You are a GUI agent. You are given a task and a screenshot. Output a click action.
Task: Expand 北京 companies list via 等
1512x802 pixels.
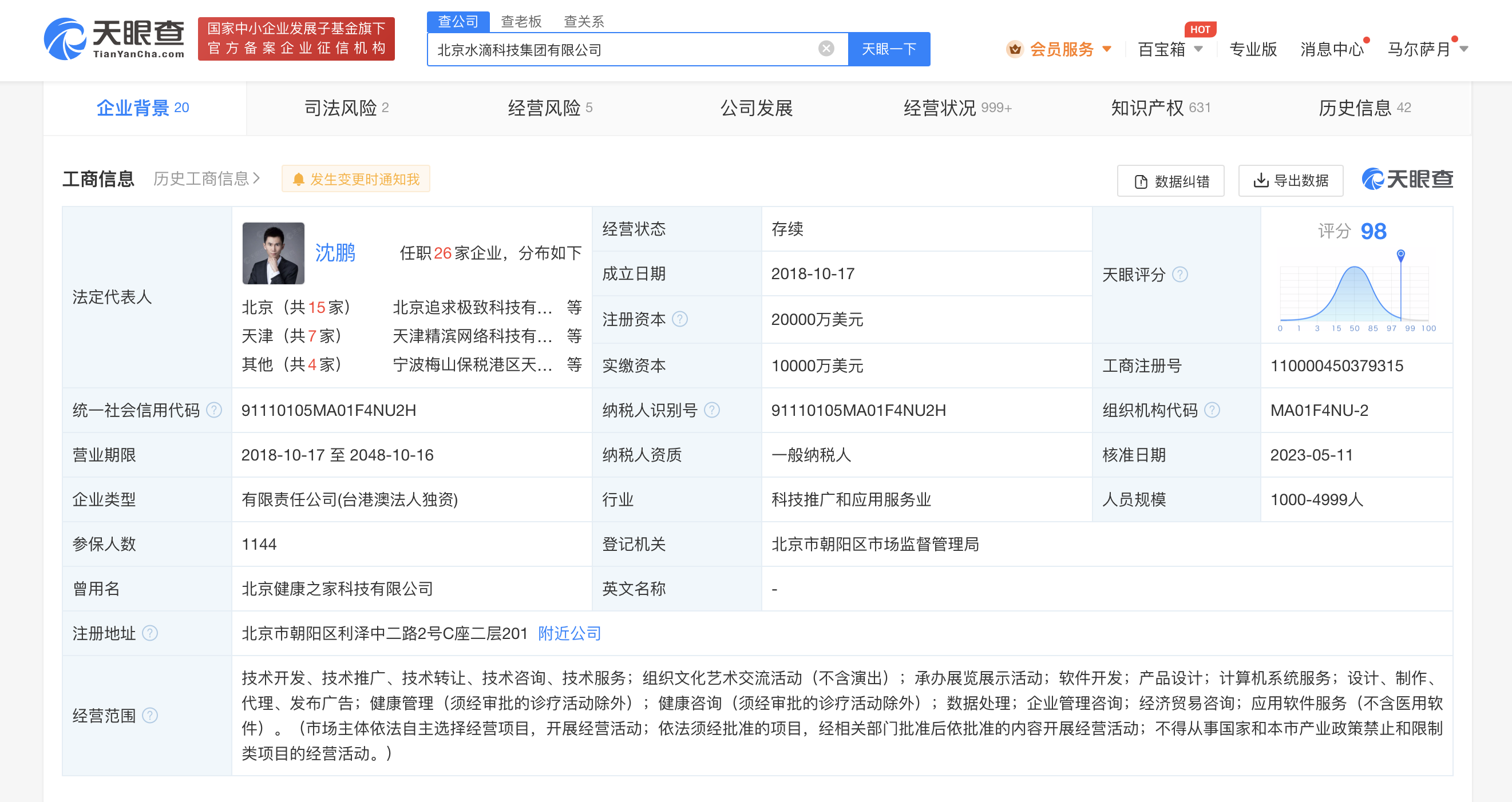click(574, 306)
